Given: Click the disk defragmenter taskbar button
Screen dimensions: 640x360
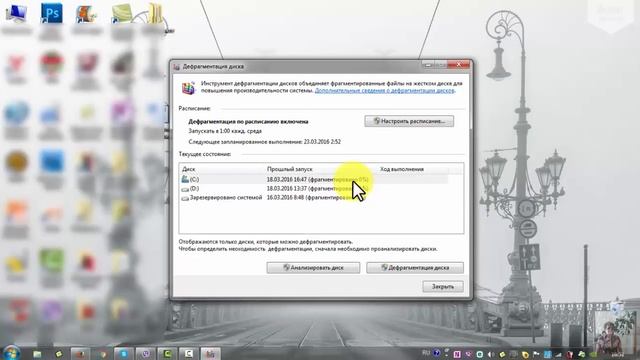Looking at the screenshot, I should coord(210,353).
